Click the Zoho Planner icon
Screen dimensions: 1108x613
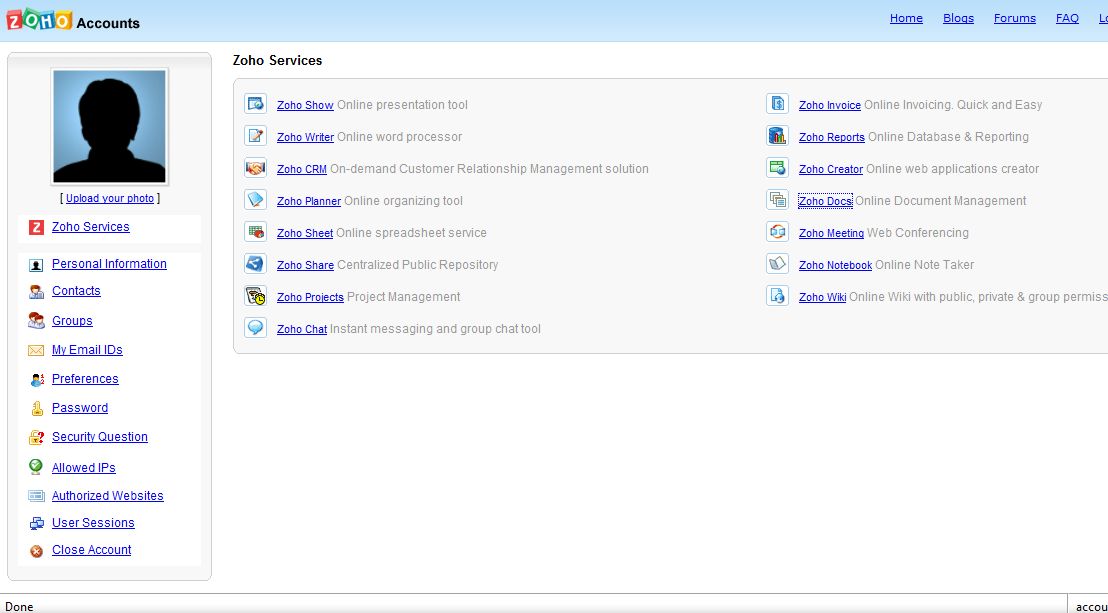[x=255, y=199]
